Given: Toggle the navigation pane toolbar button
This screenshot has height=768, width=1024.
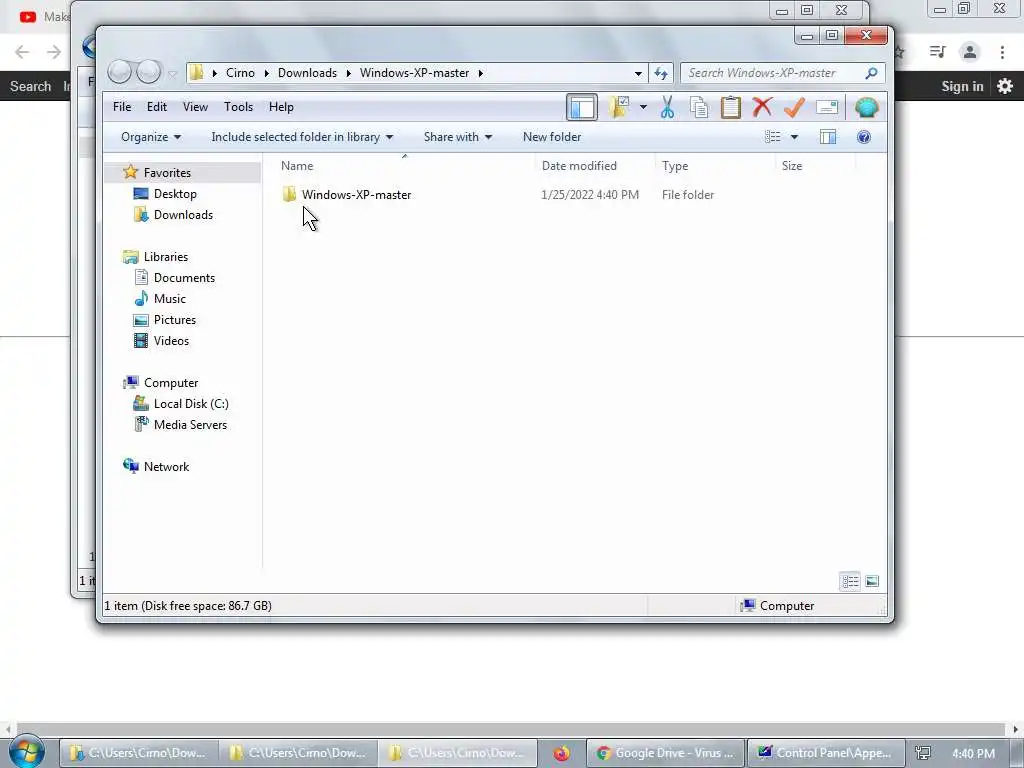Looking at the screenshot, I should [581, 107].
